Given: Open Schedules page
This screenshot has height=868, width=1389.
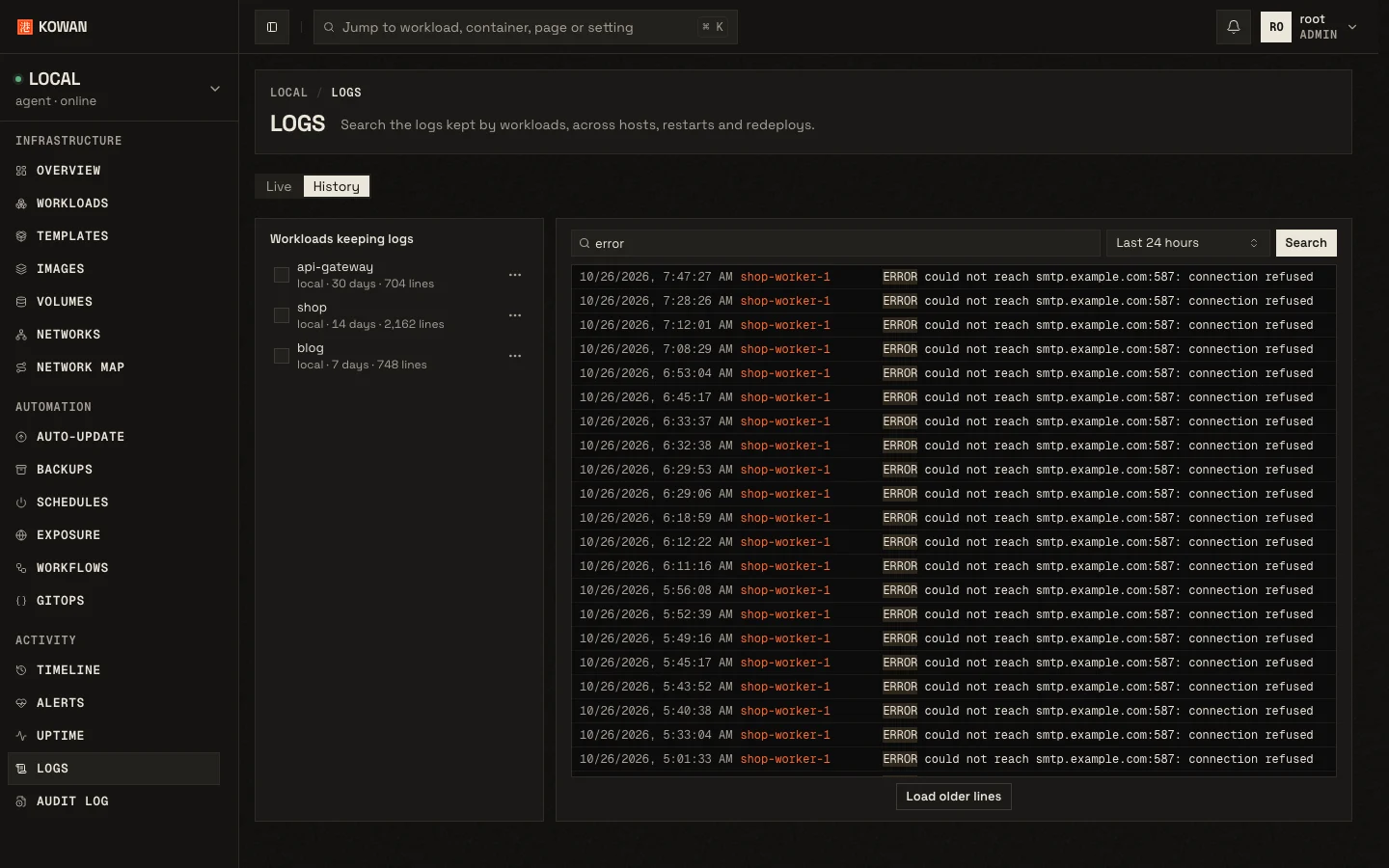Looking at the screenshot, I should coord(114,502).
